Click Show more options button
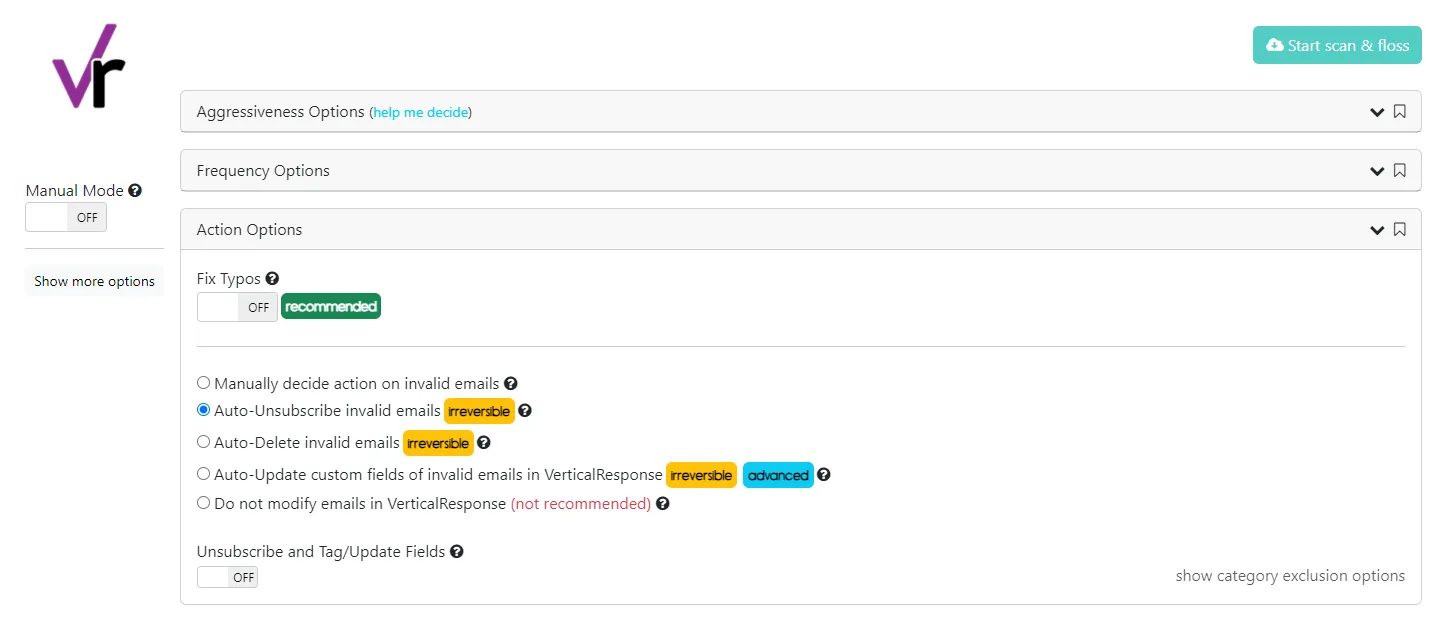 tap(94, 281)
